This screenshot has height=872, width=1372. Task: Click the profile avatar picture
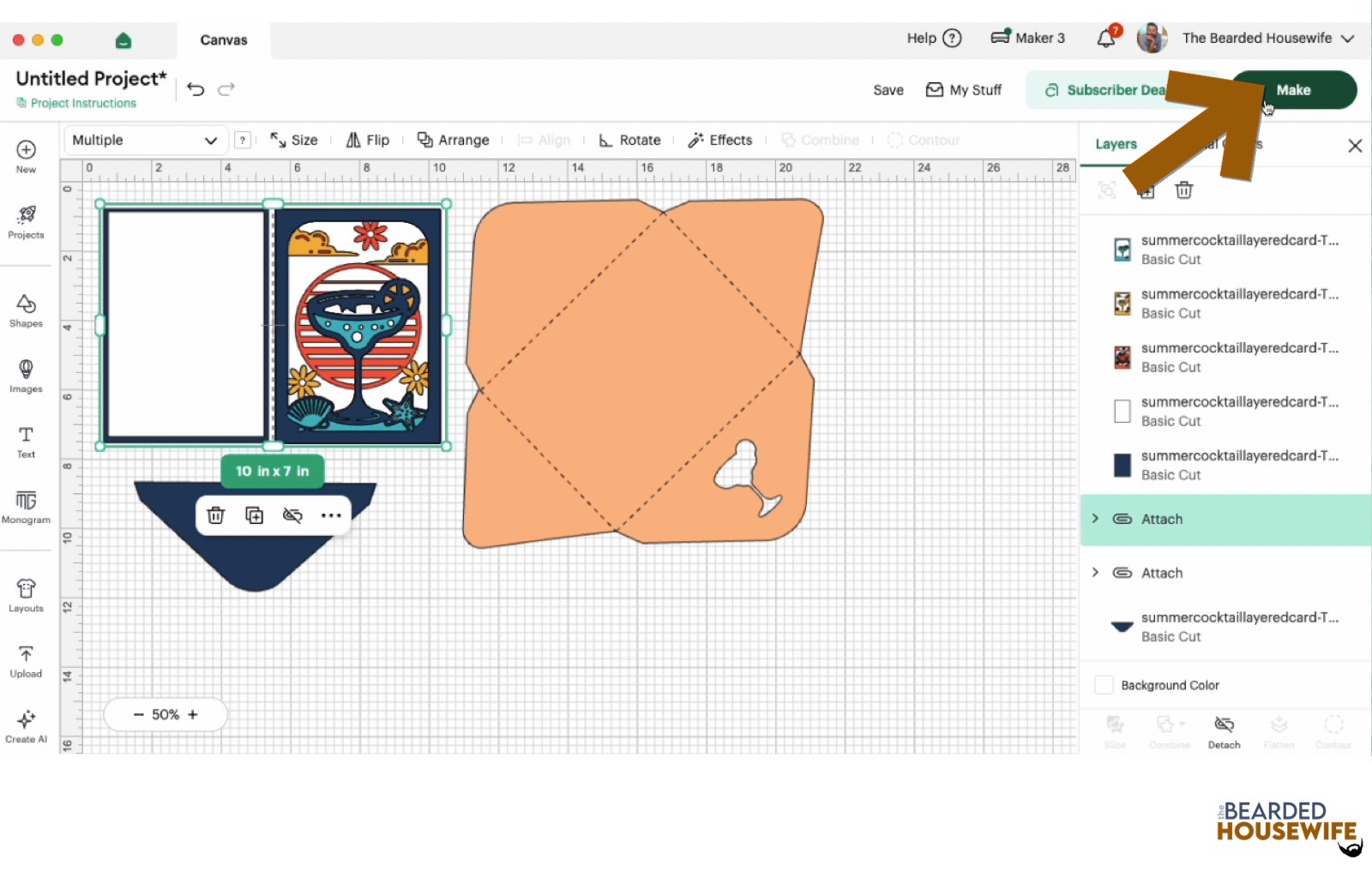[1152, 38]
